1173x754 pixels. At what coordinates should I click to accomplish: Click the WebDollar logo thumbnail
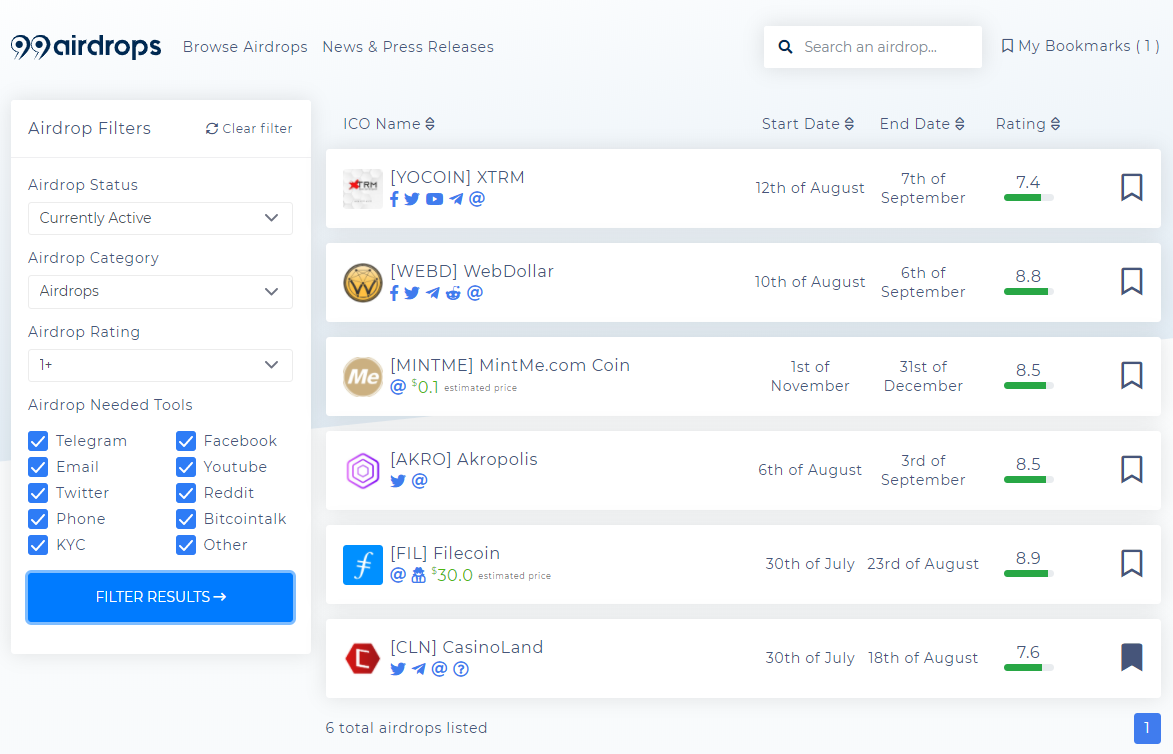(363, 283)
